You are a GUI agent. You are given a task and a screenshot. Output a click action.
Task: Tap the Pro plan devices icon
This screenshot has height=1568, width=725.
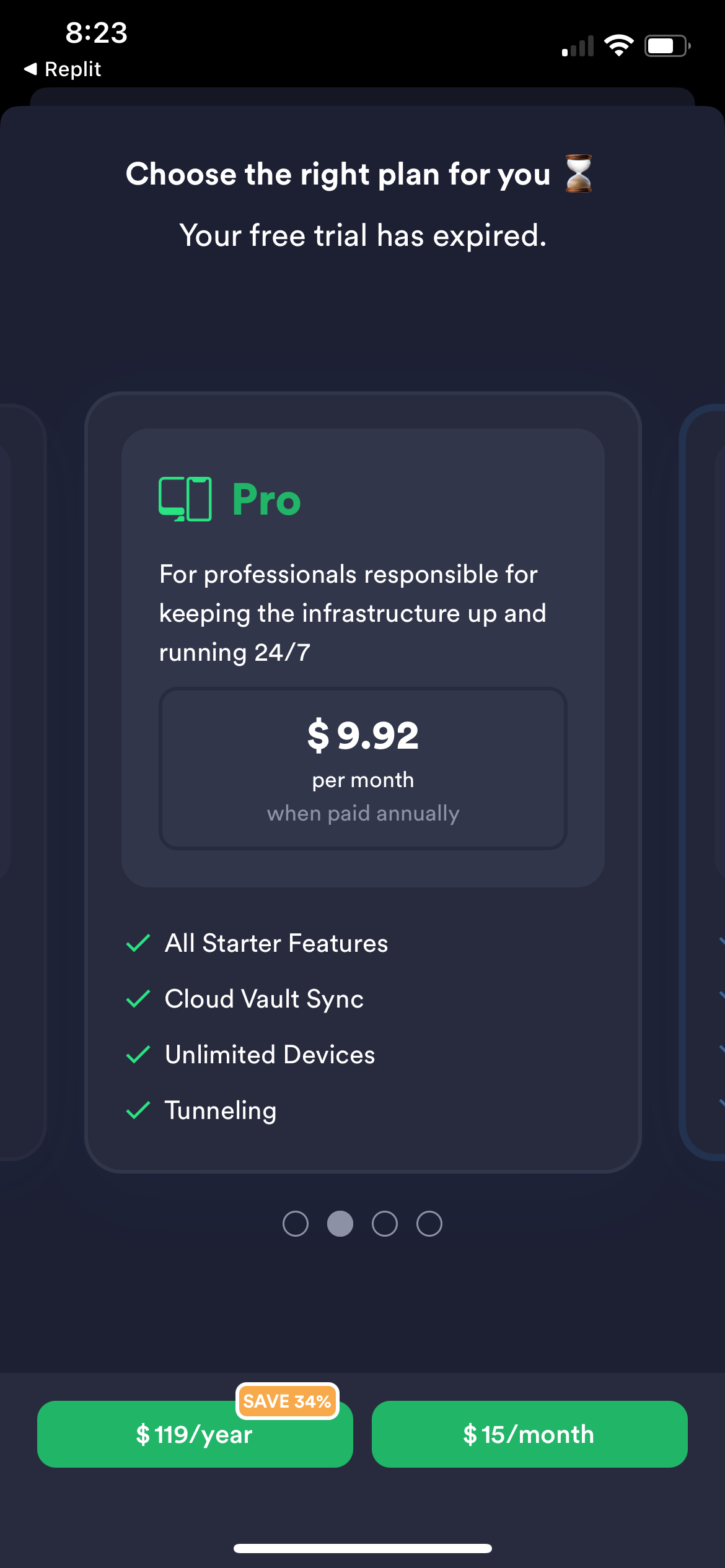185,499
